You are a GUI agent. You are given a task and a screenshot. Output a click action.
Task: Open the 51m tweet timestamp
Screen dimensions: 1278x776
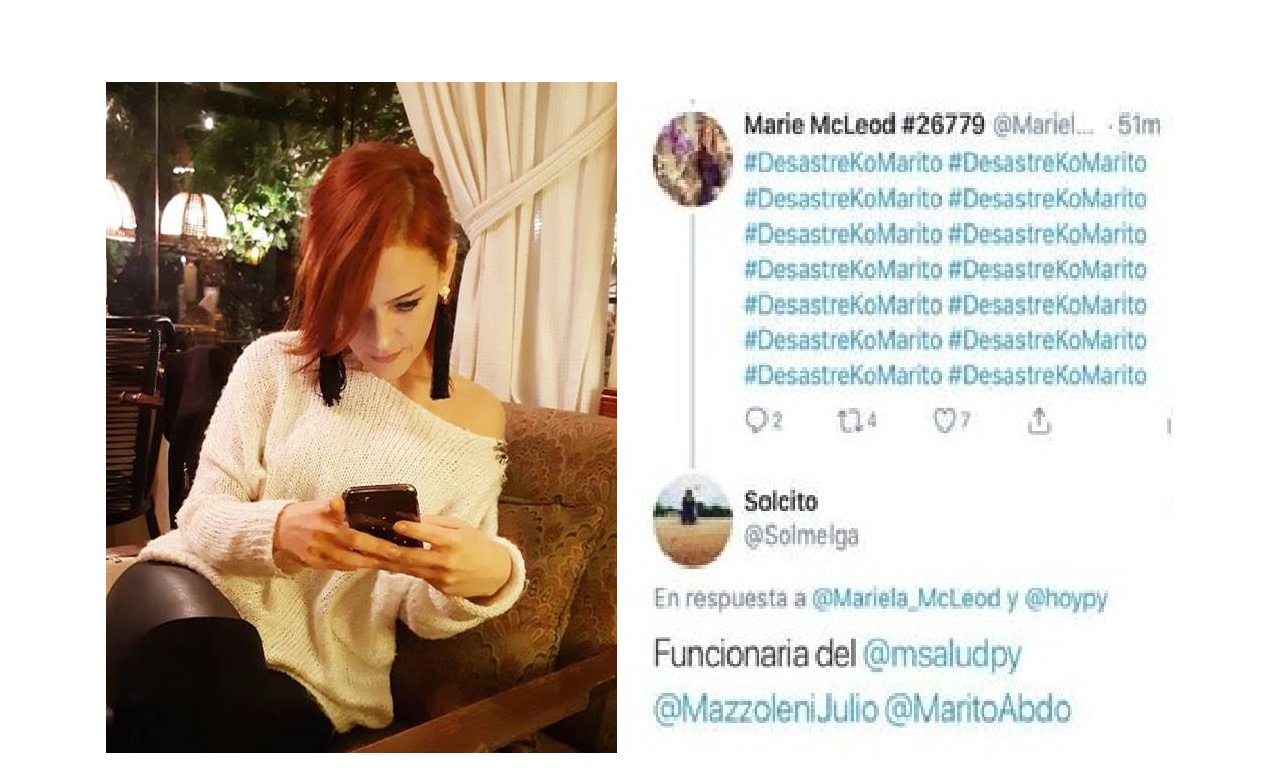coord(1139,126)
